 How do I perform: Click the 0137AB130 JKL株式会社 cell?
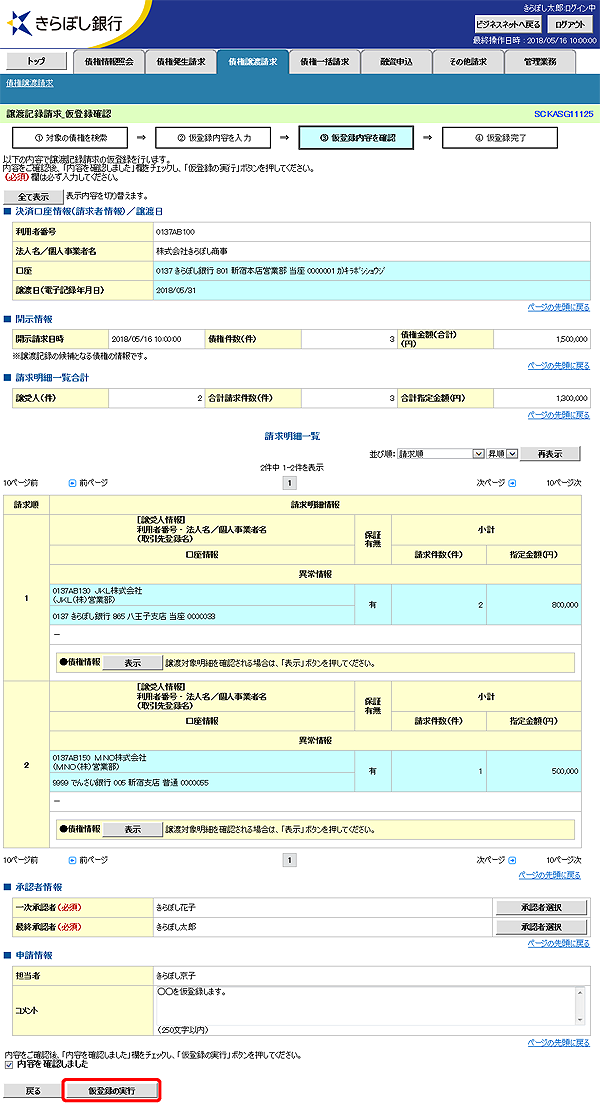(202, 595)
